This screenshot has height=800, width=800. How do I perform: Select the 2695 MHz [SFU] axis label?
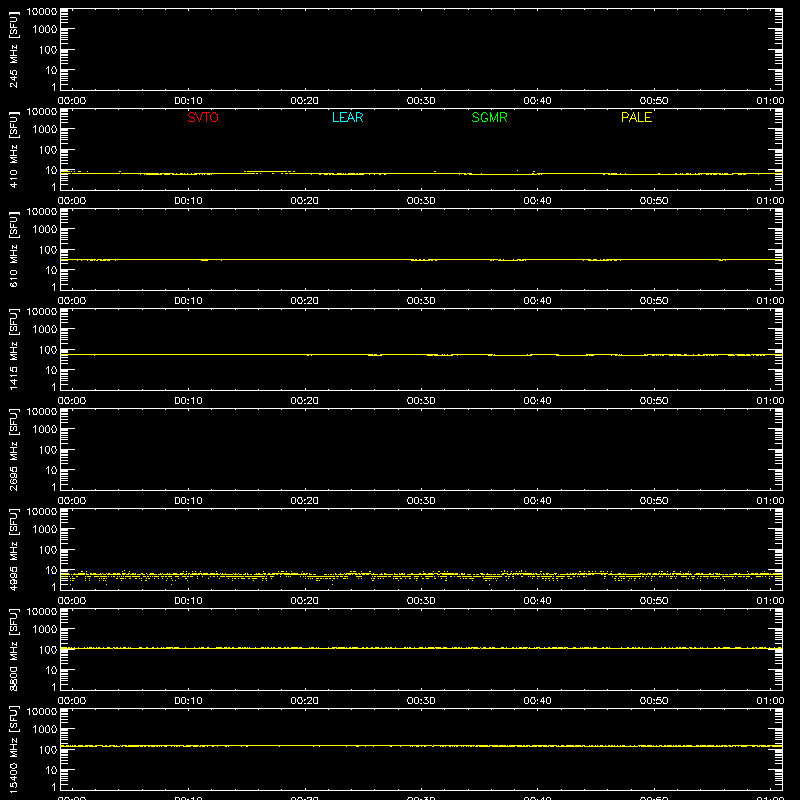[13, 449]
